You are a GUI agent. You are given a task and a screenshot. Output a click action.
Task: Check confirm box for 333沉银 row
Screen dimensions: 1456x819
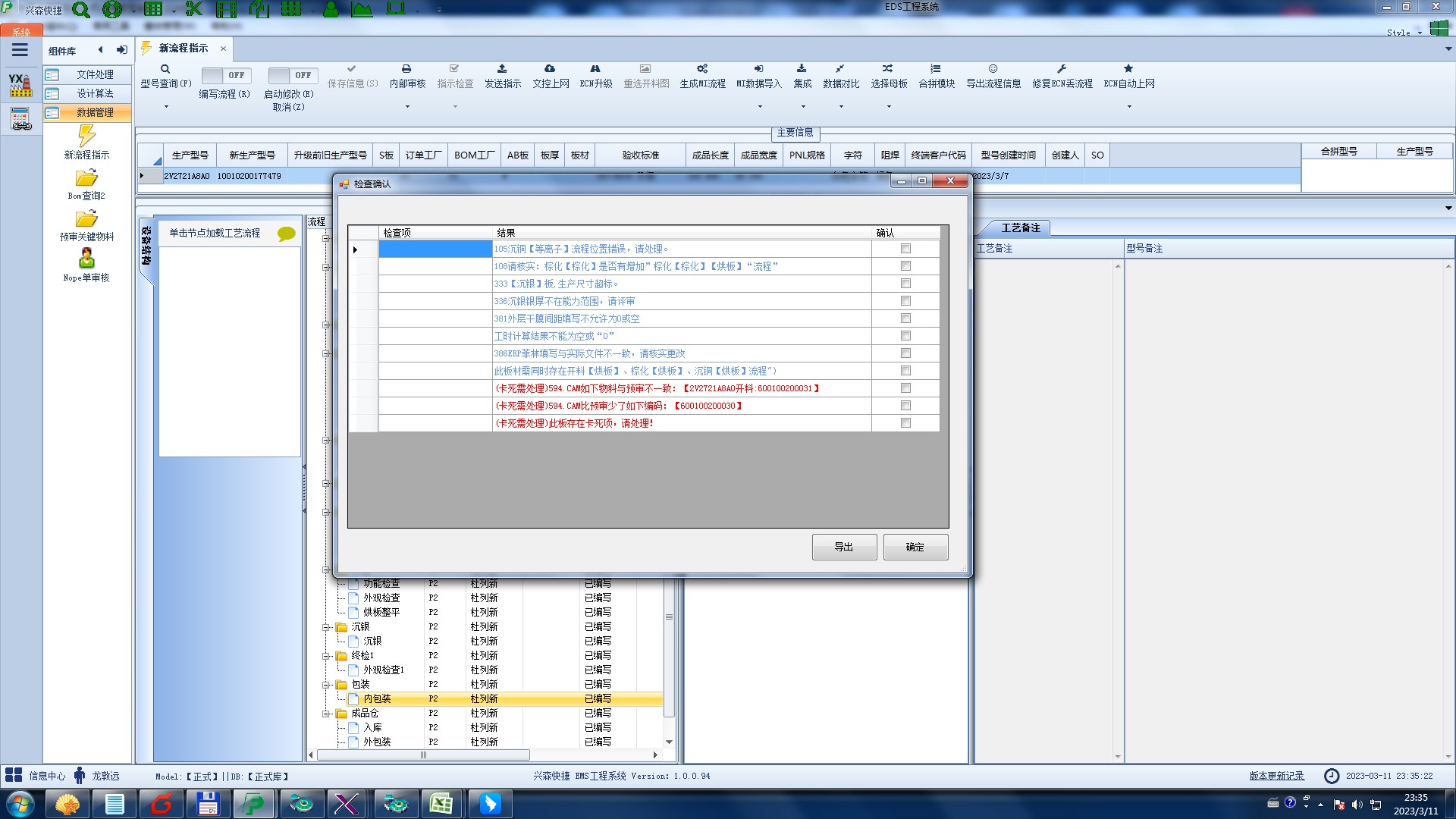point(905,284)
